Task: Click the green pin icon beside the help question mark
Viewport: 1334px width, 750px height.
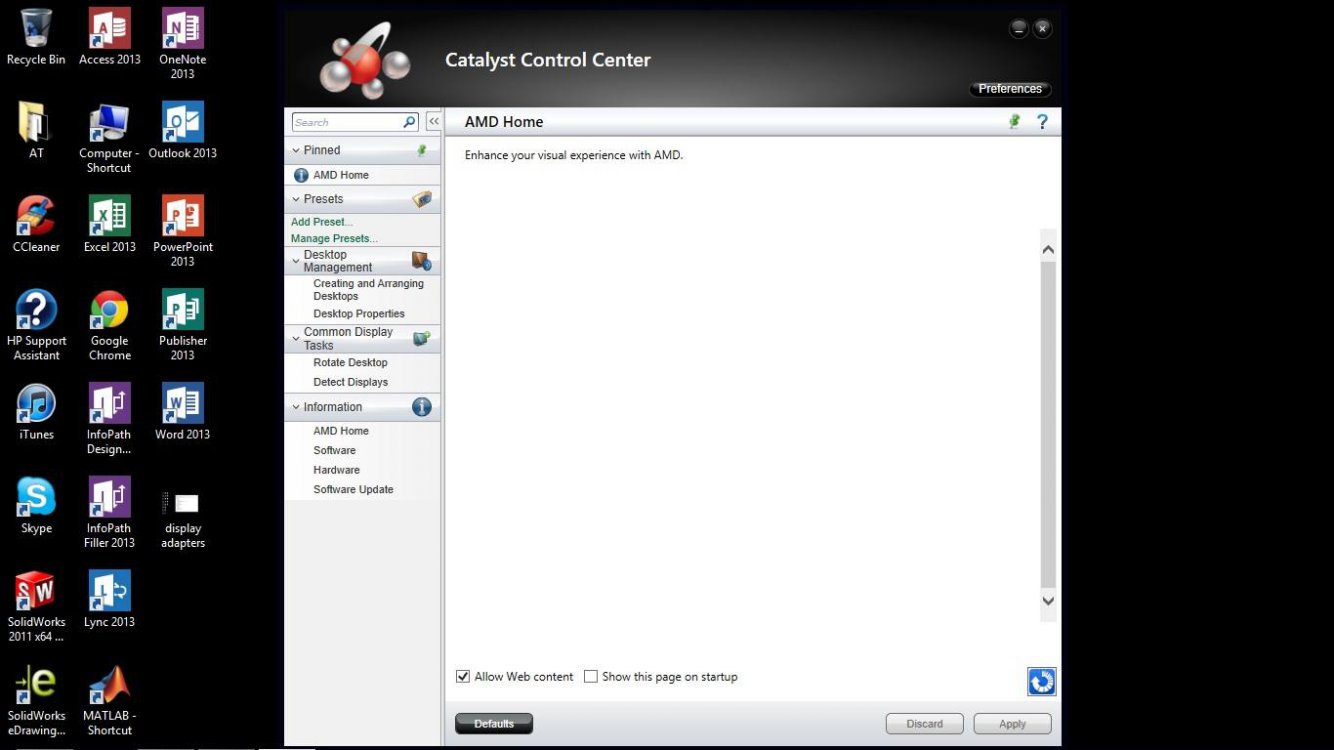Action: [1014, 121]
